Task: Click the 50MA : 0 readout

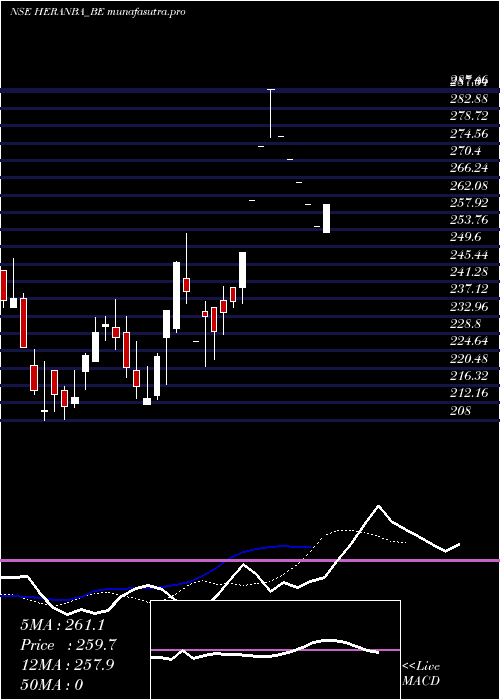Action: coord(52,684)
